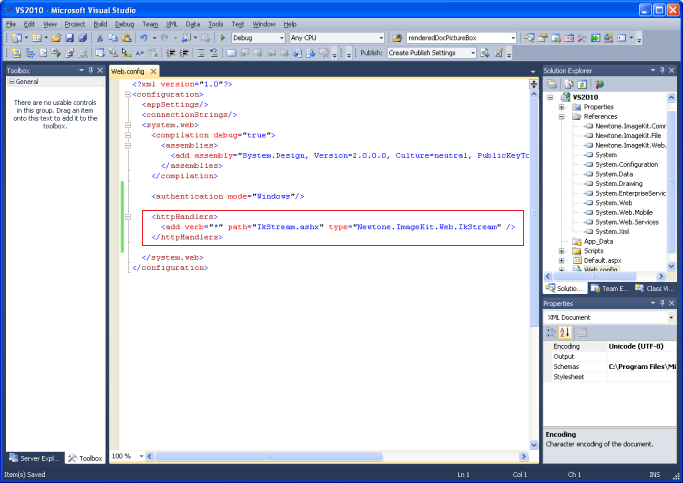Select the Schemas property row
Screen dimensions: 683x483
tap(610, 366)
